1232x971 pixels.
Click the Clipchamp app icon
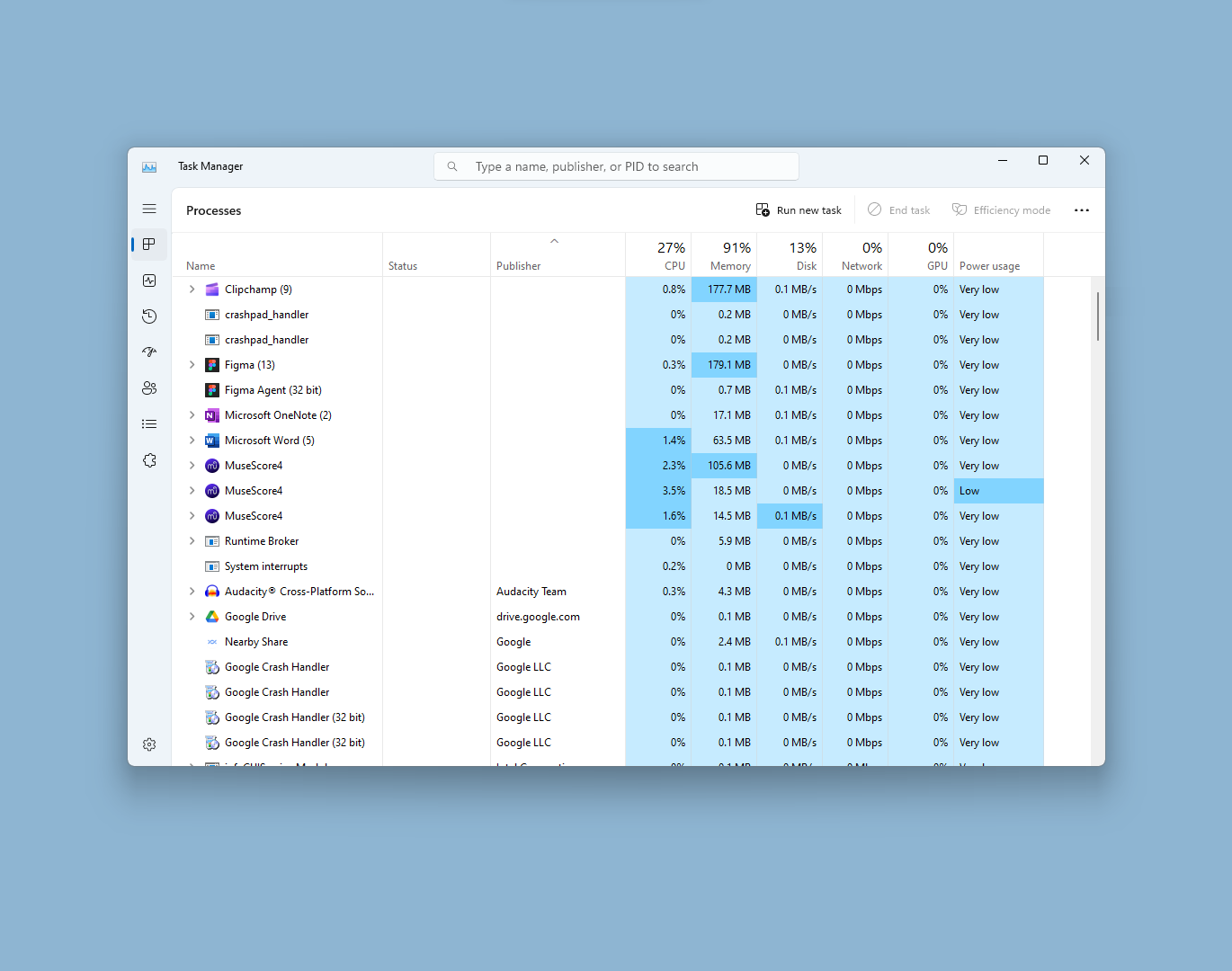coord(212,290)
